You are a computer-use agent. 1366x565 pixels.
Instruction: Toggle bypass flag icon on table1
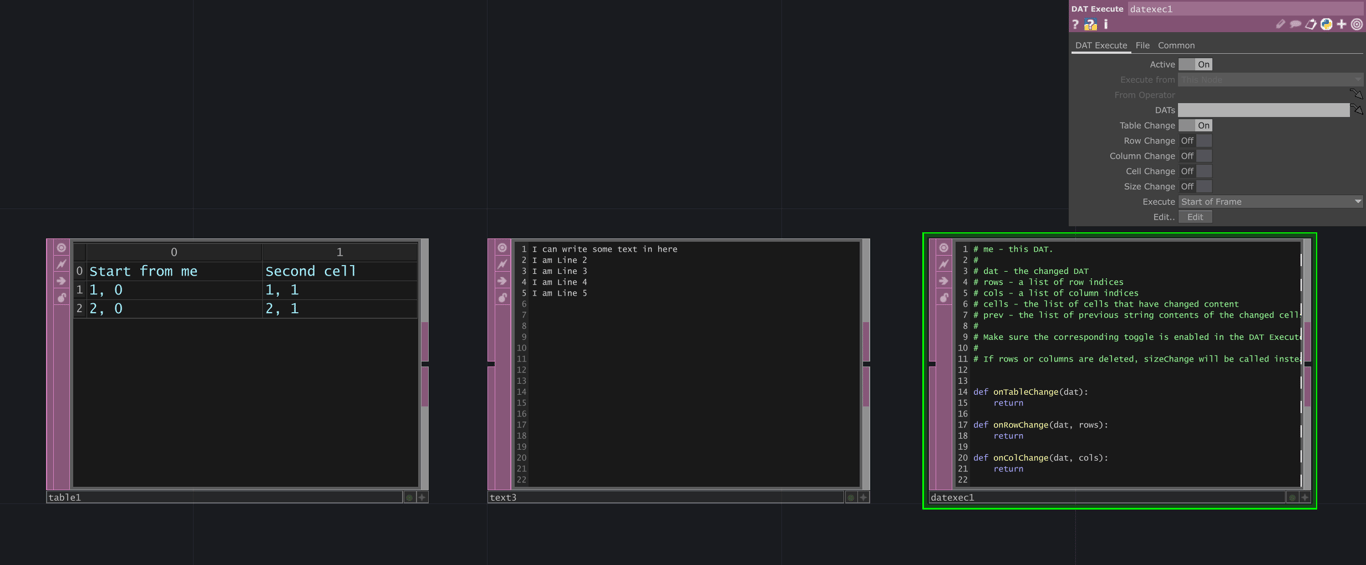[61, 264]
